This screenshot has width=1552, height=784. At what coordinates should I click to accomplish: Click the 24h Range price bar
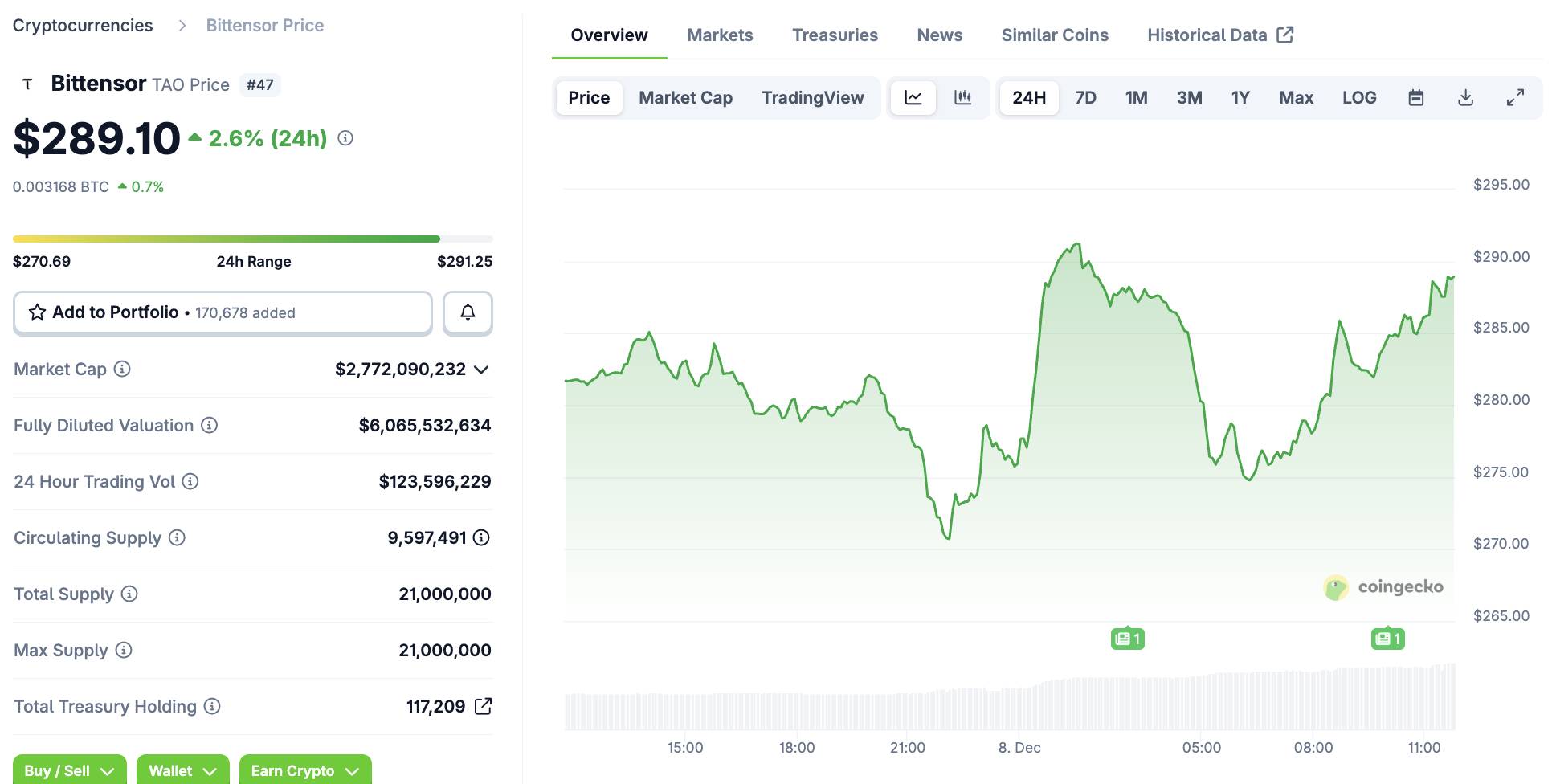click(x=252, y=239)
